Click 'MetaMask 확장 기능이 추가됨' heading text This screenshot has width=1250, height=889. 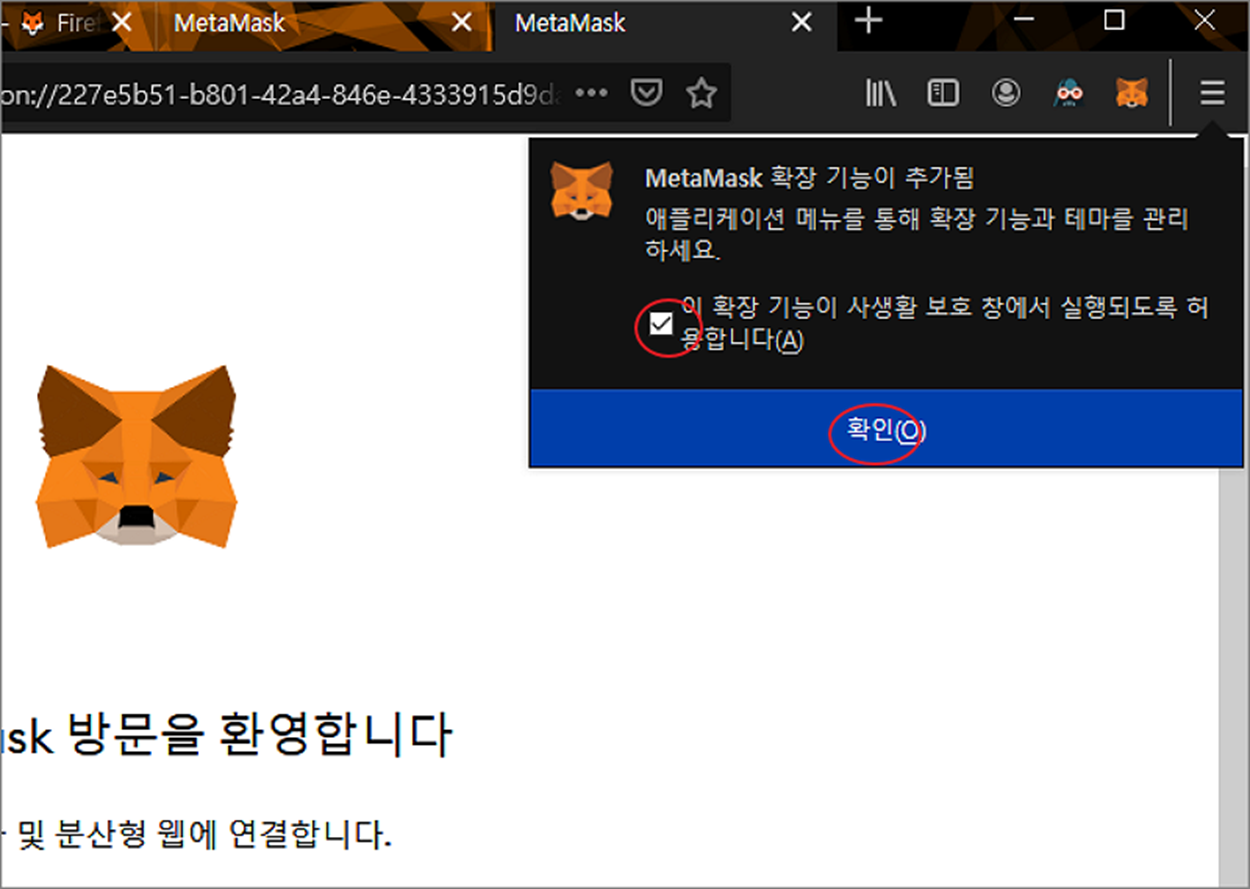809,178
